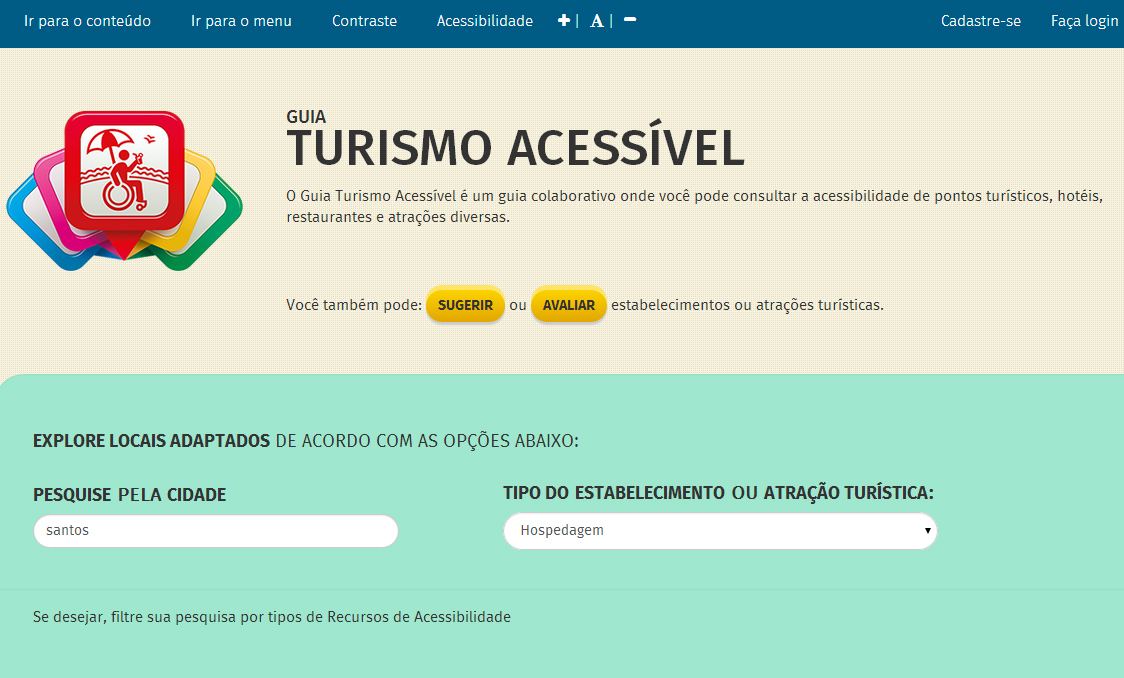Click the default font size letter A icon
This screenshot has width=1124, height=678.
[x=596, y=20]
